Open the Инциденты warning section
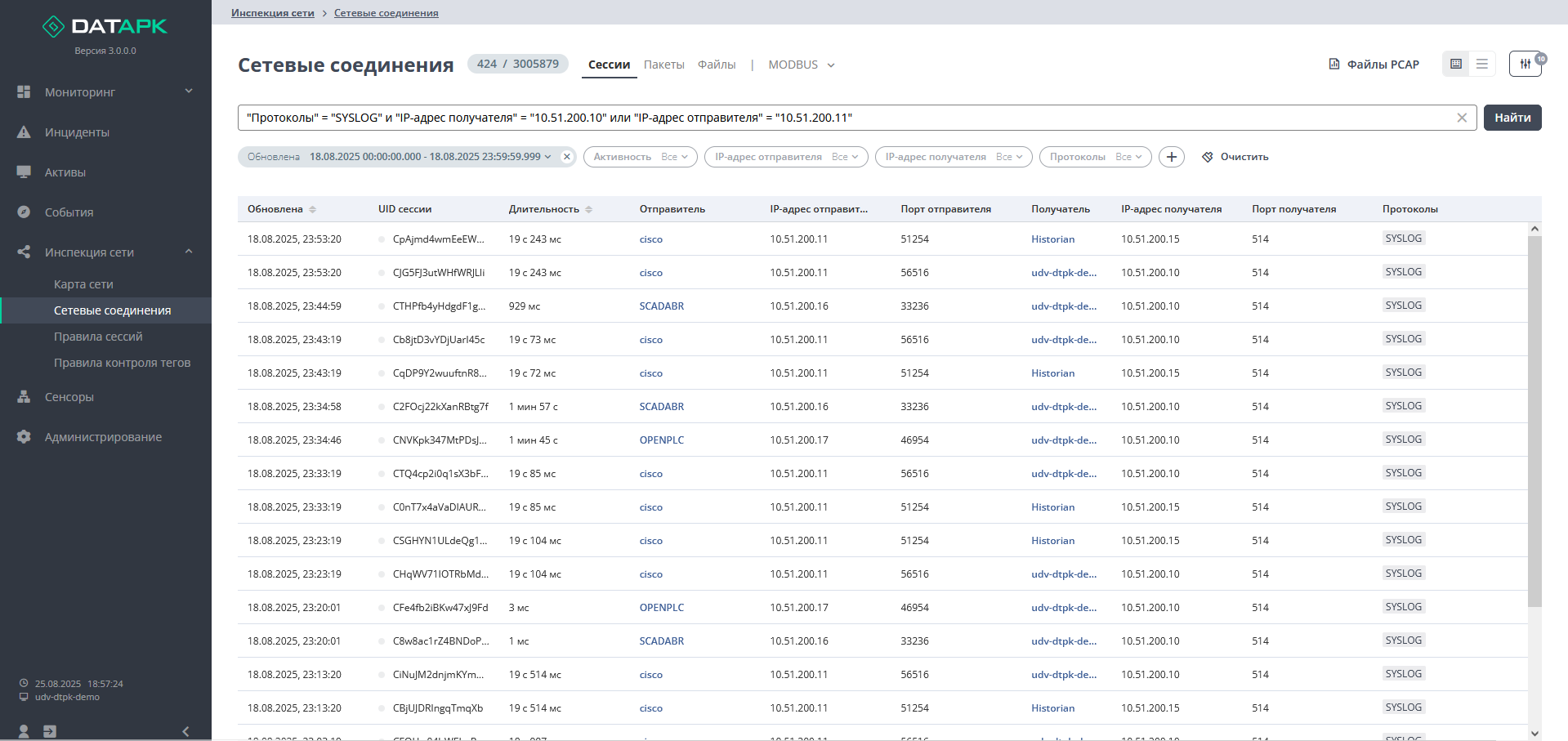1568x741 pixels. (x=77, y=132)
